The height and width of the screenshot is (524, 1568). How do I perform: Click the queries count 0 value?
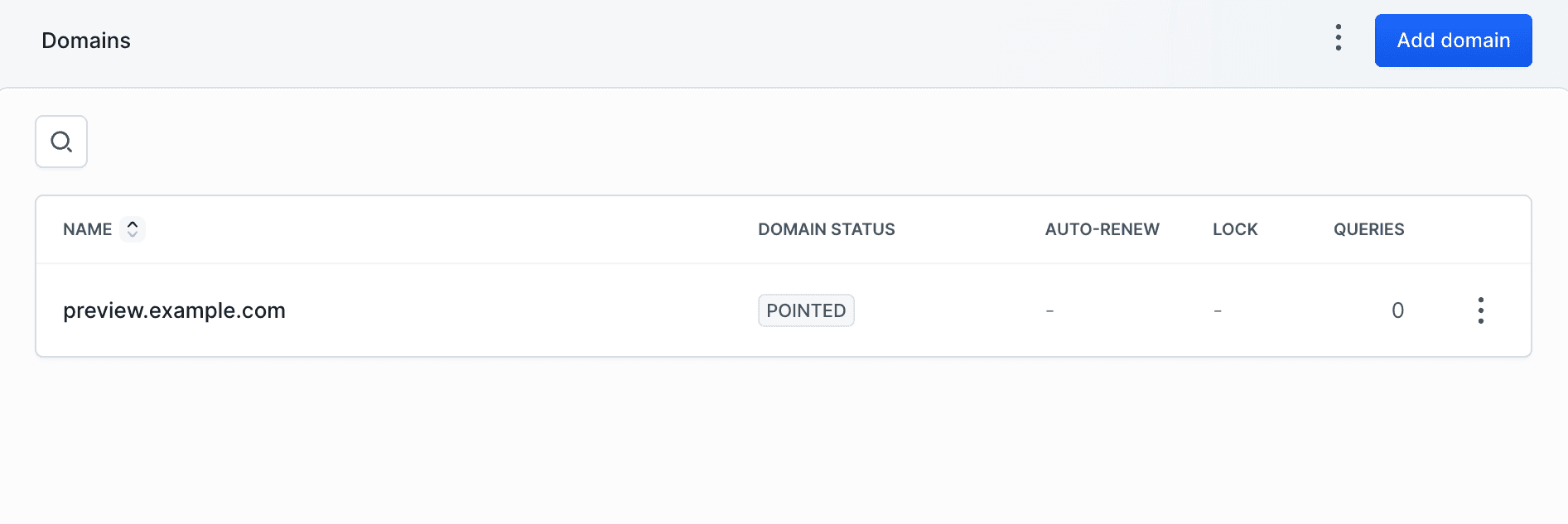pos(1397,310)
